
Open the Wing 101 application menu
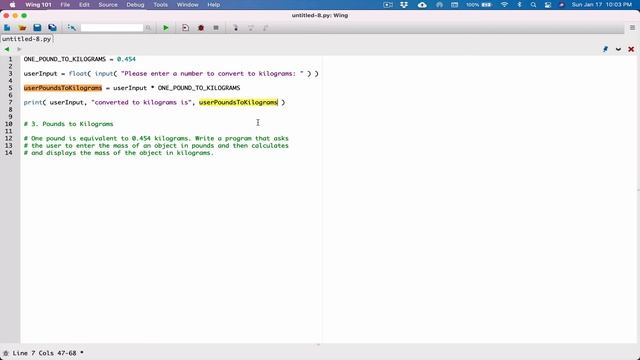click(38, 5)
